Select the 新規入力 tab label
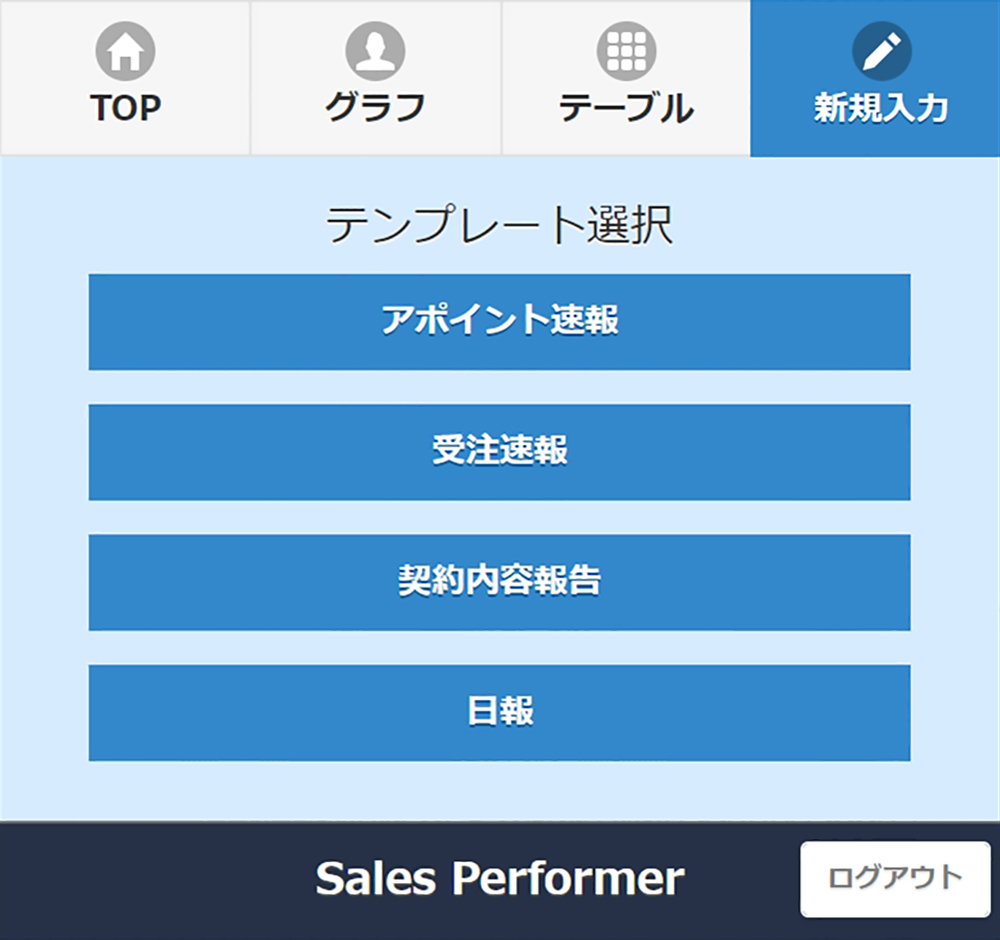This screenshot has width=1000, height=940. (x=881, y=108)
